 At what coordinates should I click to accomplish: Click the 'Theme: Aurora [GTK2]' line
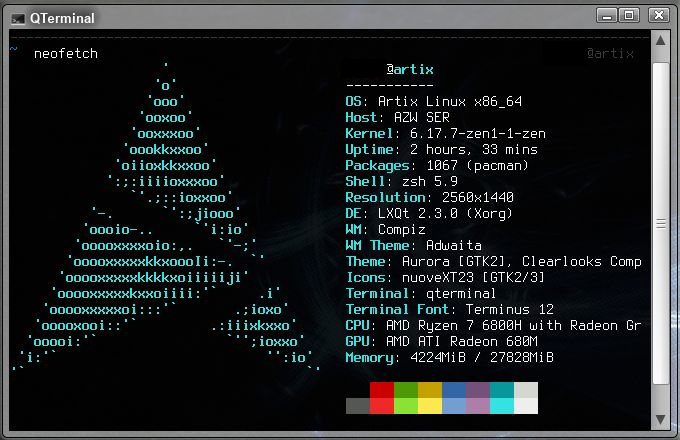[x=494, y=261]
